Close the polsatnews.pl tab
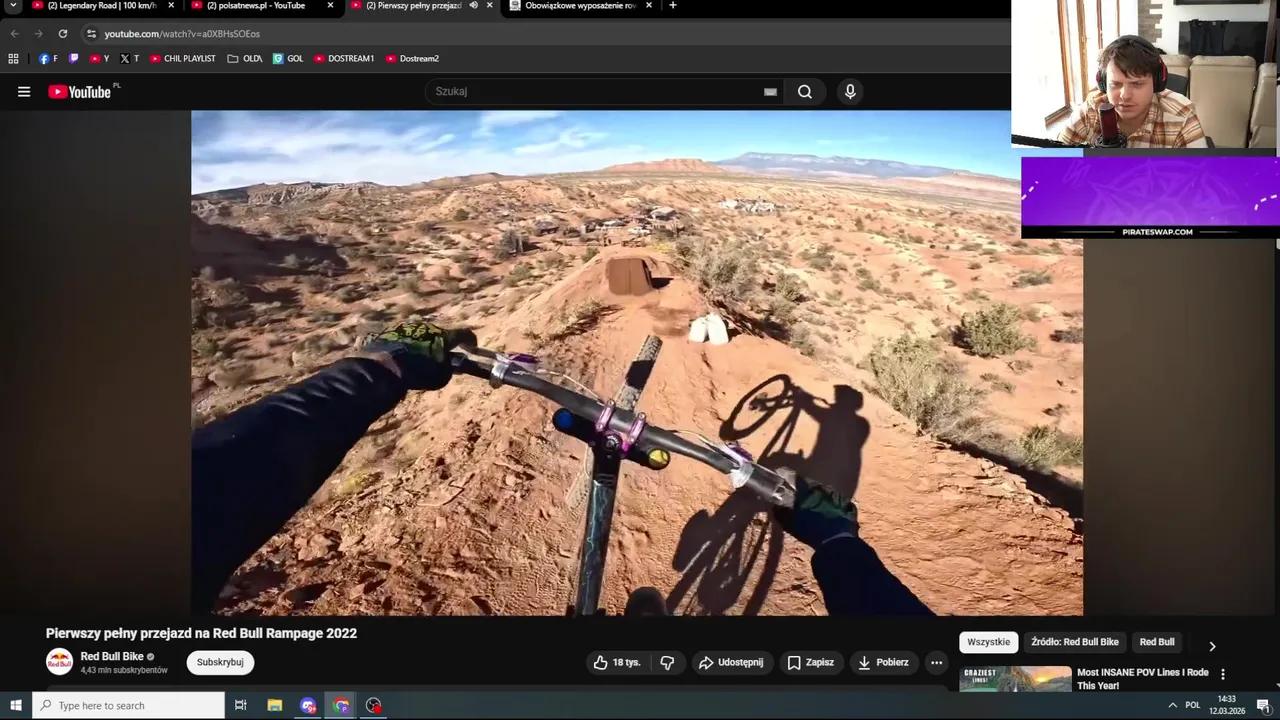This screenshot has width=1280, height=720. point(330,5)
